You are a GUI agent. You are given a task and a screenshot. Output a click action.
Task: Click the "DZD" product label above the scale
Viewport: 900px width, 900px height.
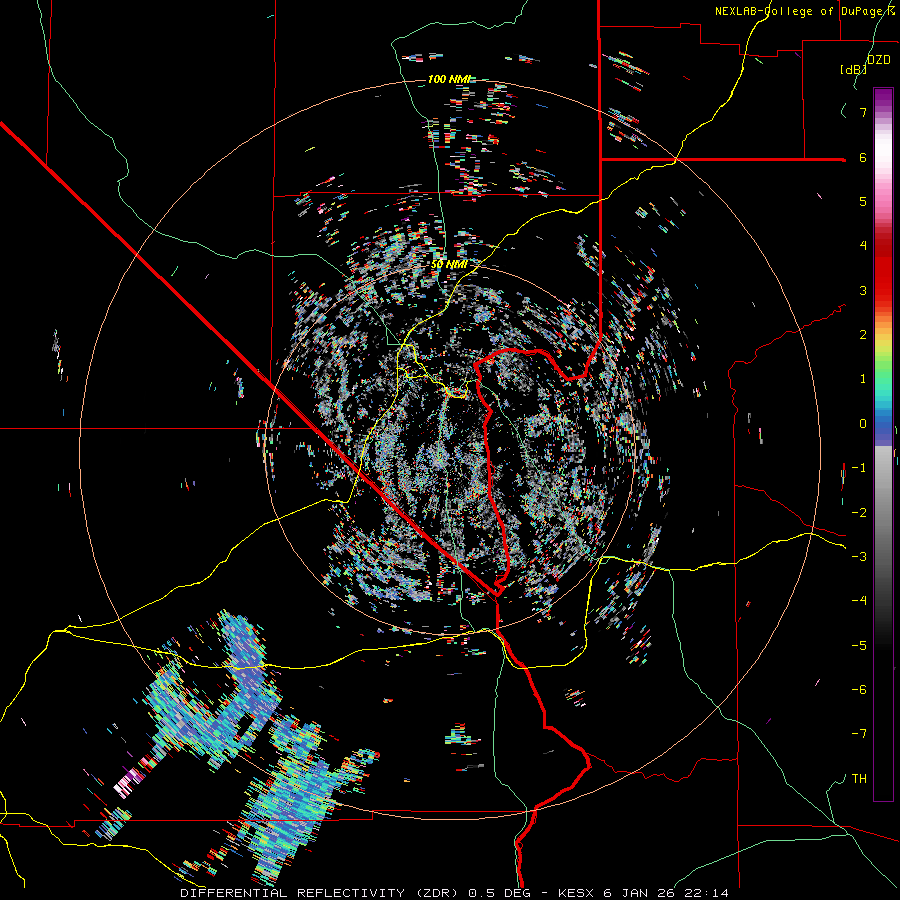coord(879,59)
